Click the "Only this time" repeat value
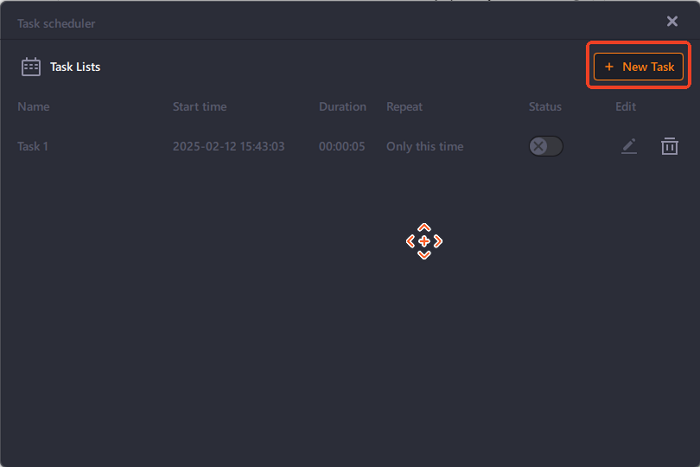The image size is (700, 467). click(425, 146)
